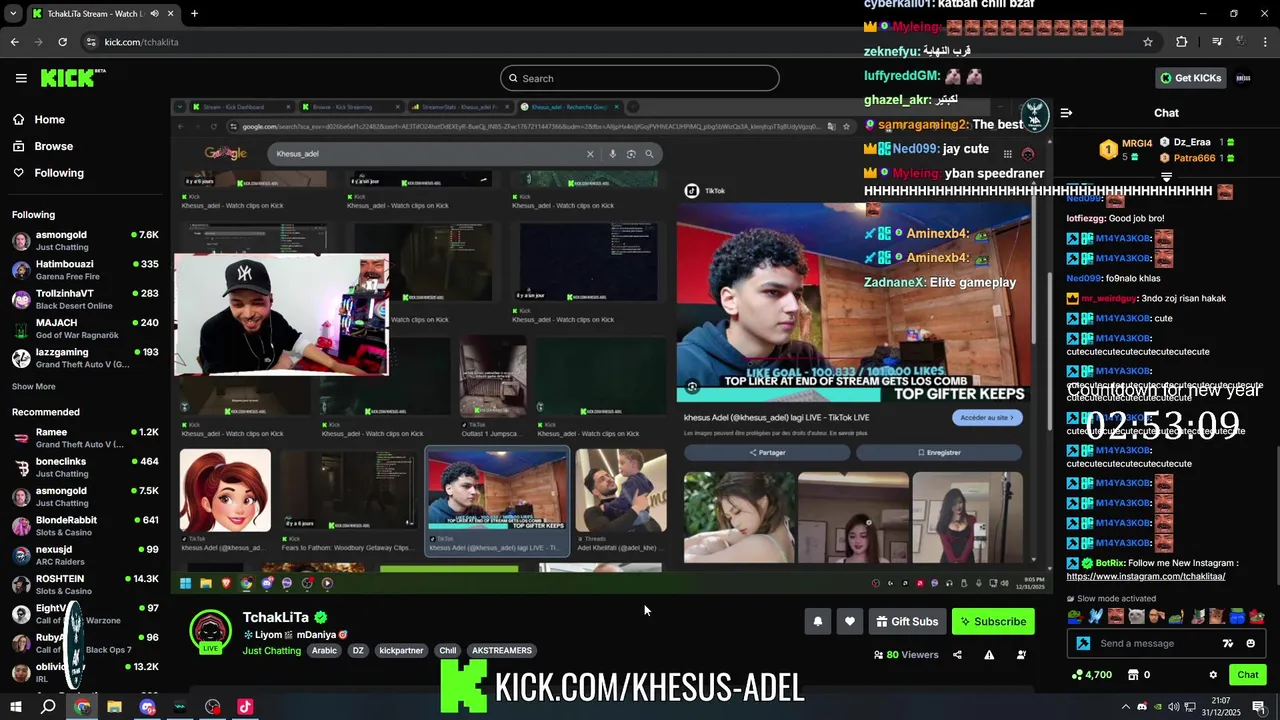Click Show more under Following
Screen dimensions: 1280x720
pyautogui.click(x=34, y=386)
